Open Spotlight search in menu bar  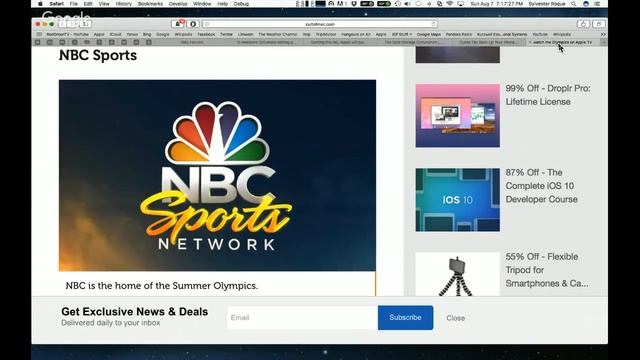(573, 4)
